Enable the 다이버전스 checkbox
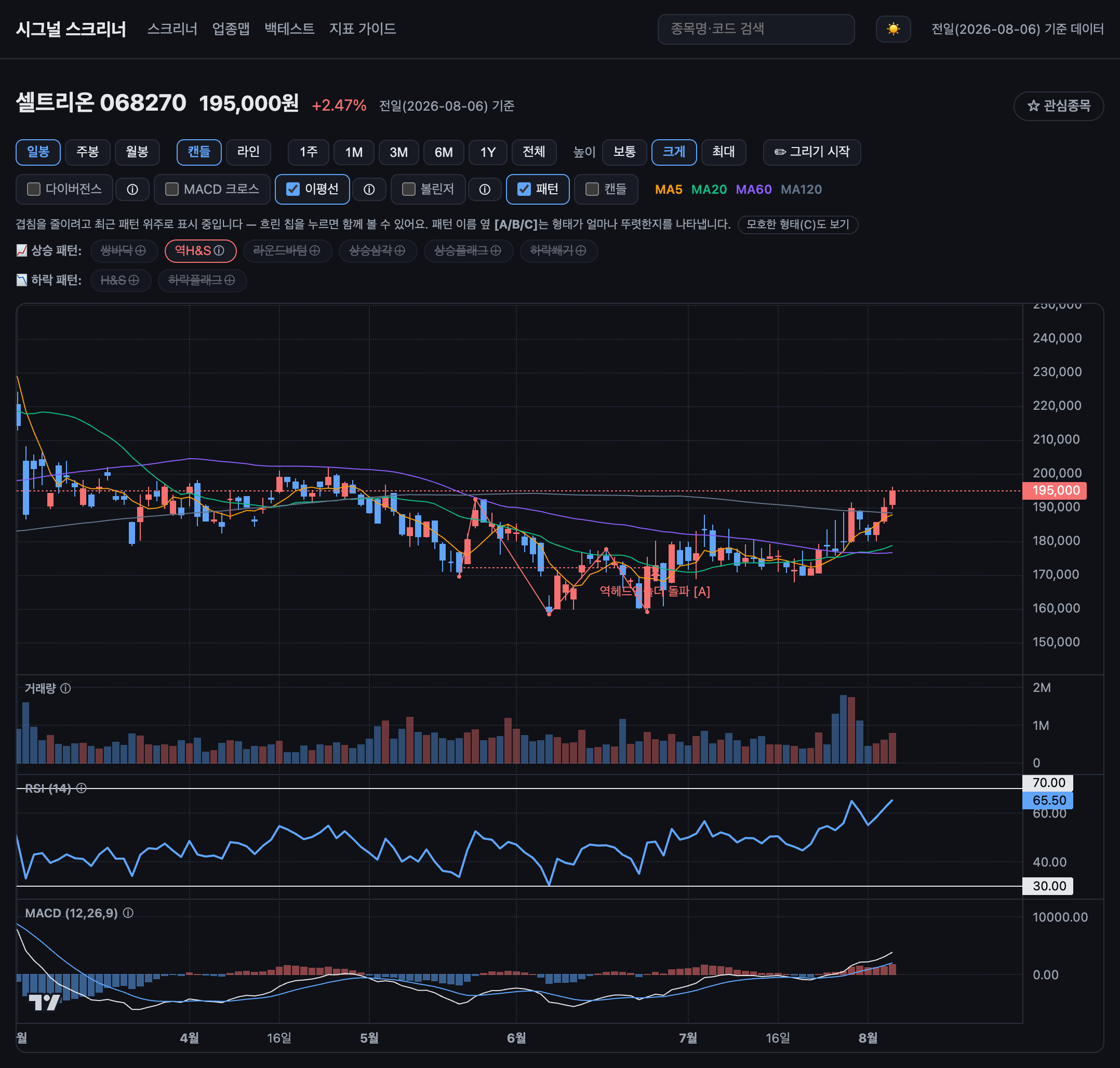Screen dimensions: 1120x1068 pyautogui.click(x=34, y=189)
